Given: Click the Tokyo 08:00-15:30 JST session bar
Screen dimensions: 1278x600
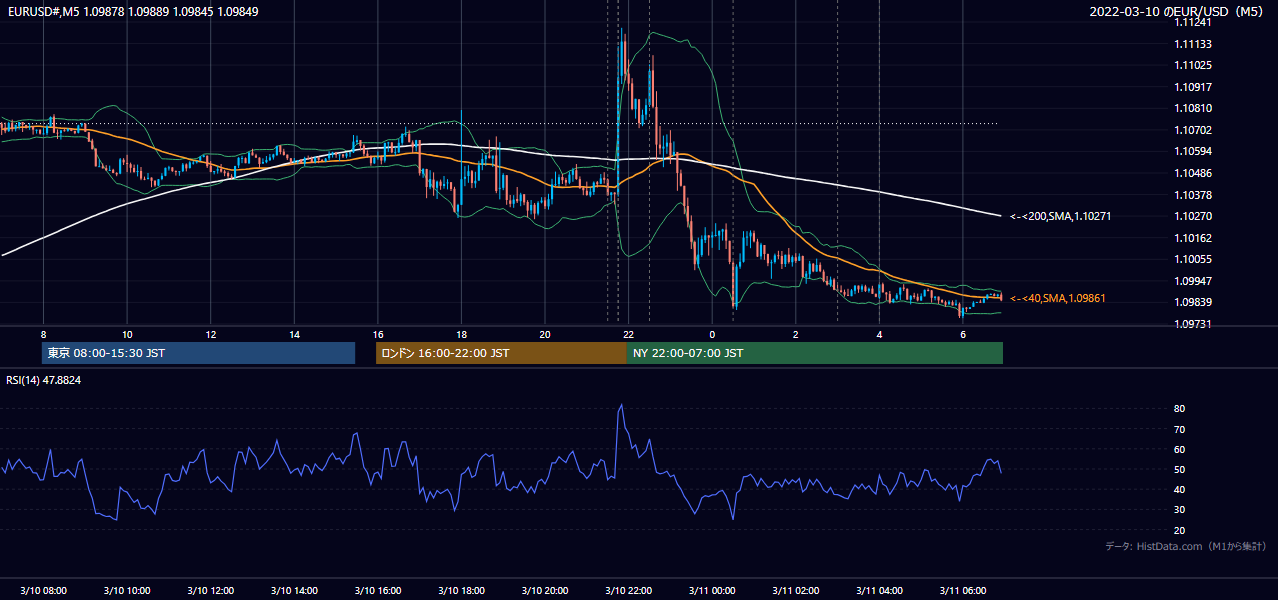Looking at the screenshot, I should tap(198, 353).
